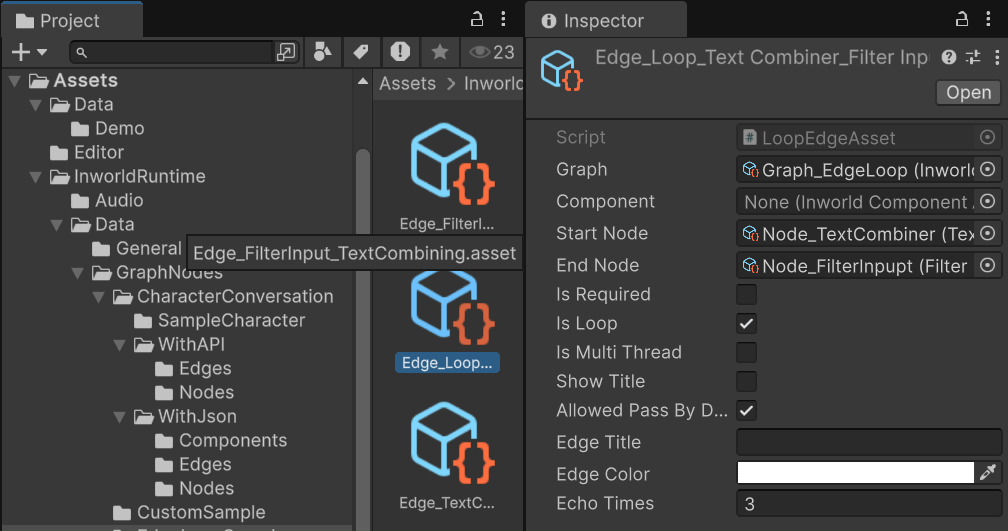
Task: Click the Project panel lock icon
Action: 476,19
